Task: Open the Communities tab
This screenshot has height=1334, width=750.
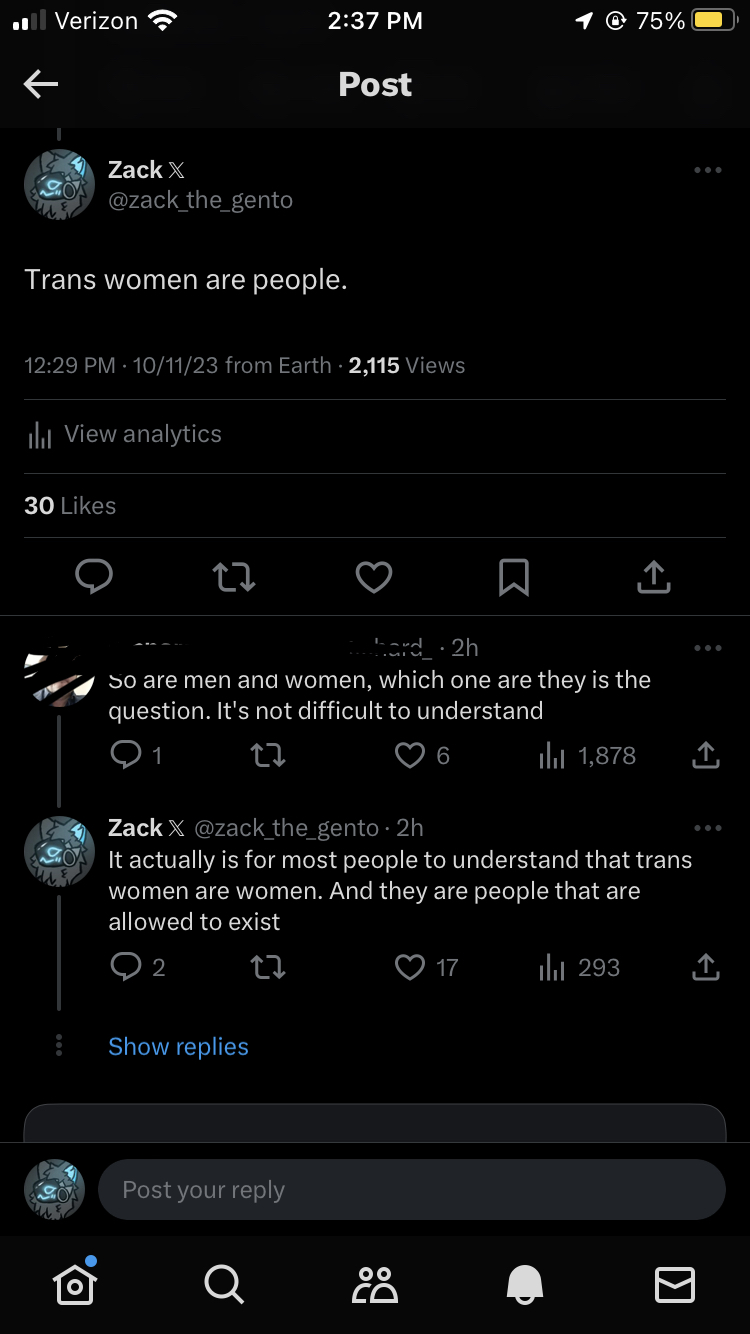Action: pyautogui.click(x=375, y=1284)
